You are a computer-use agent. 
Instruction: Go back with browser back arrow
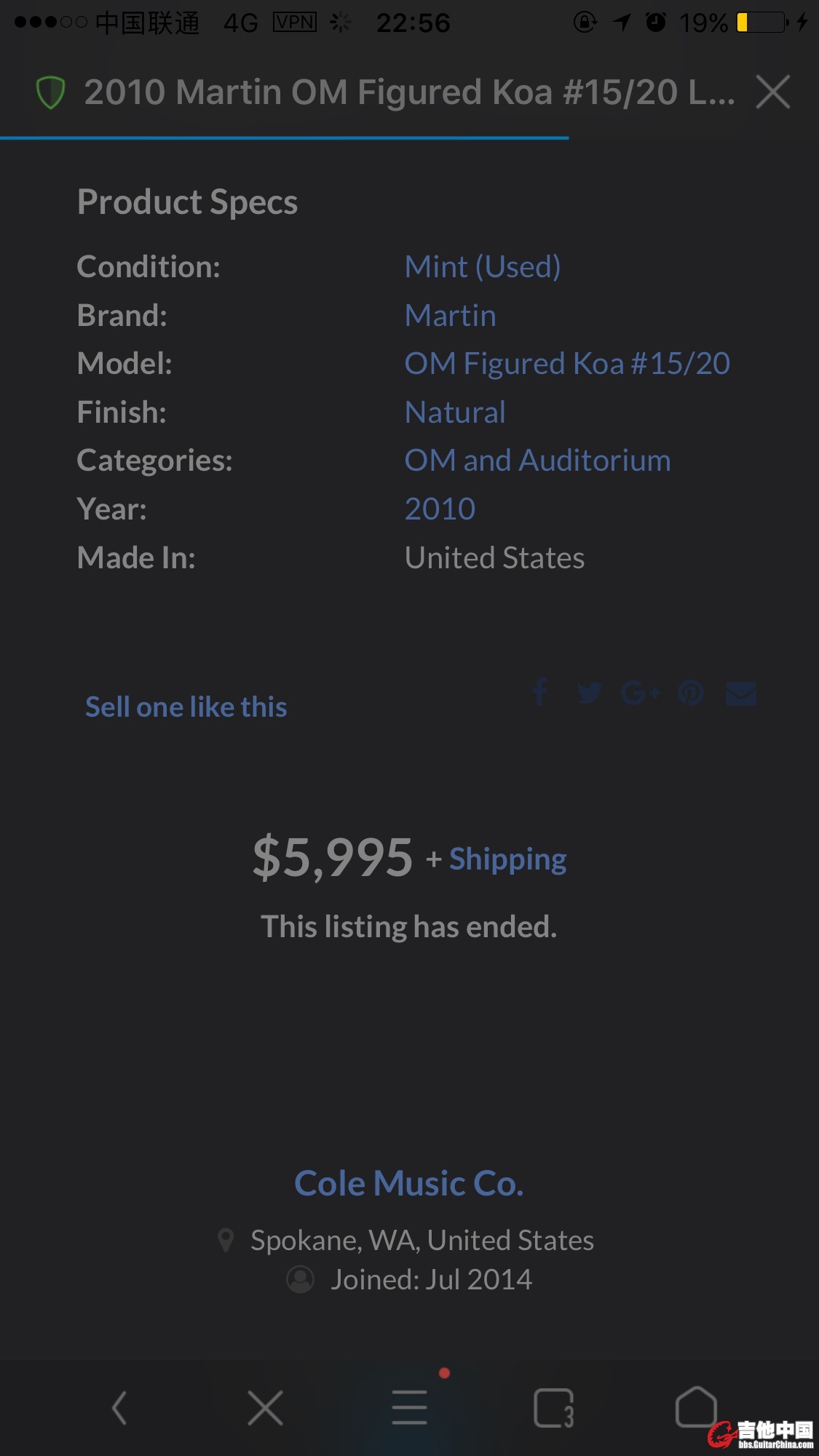120,1407
